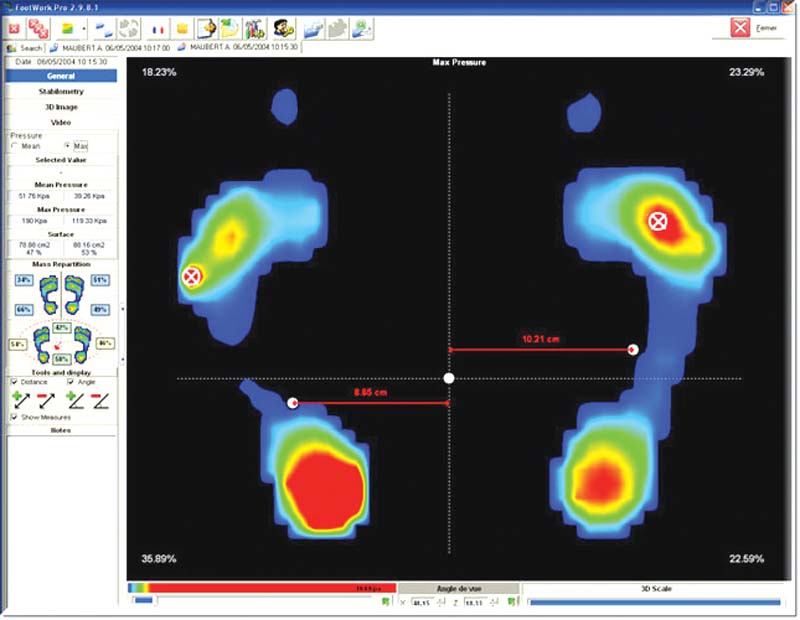Click the 3D Scale slider bar
The width and height of the screenshot is (800, 620).
(654, 602)
